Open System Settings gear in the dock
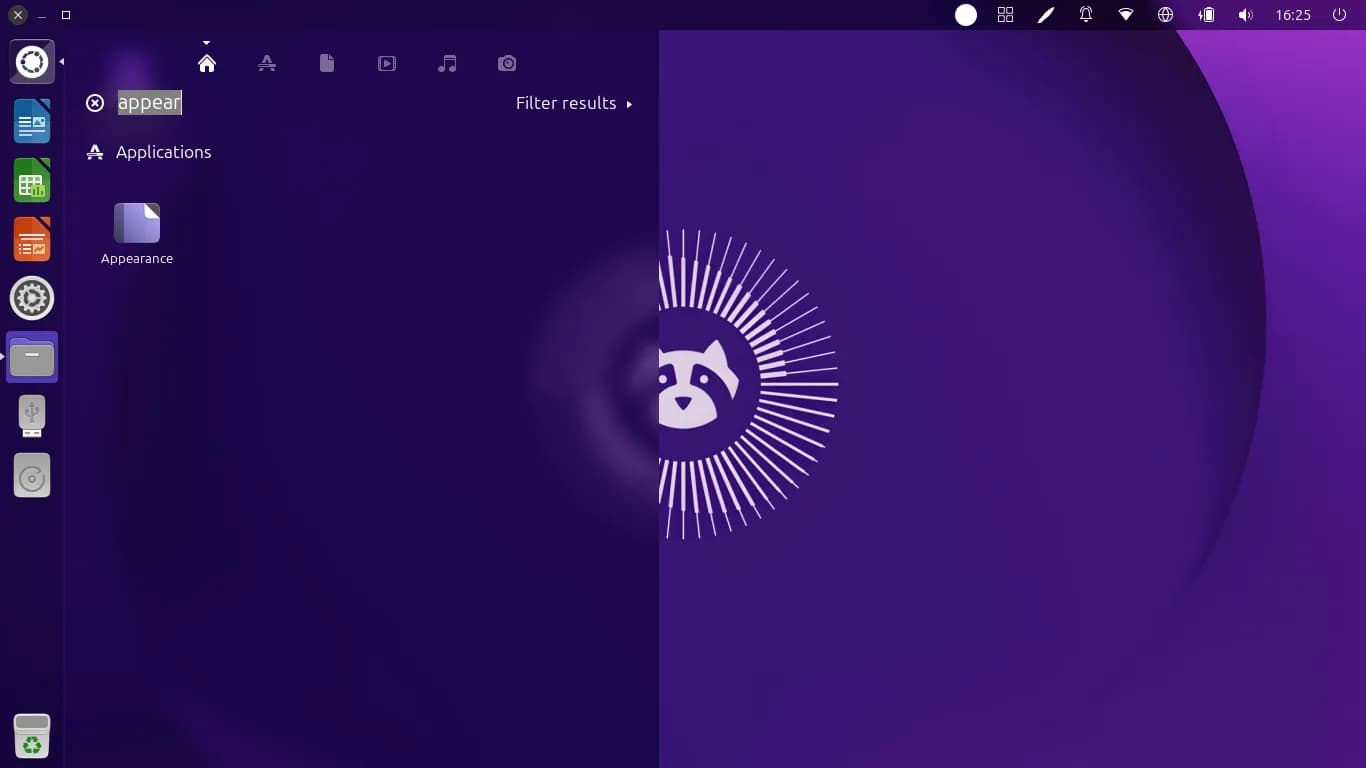This screenshot has width=1366, height=768. pyautogui.click(x=32, y=298)
